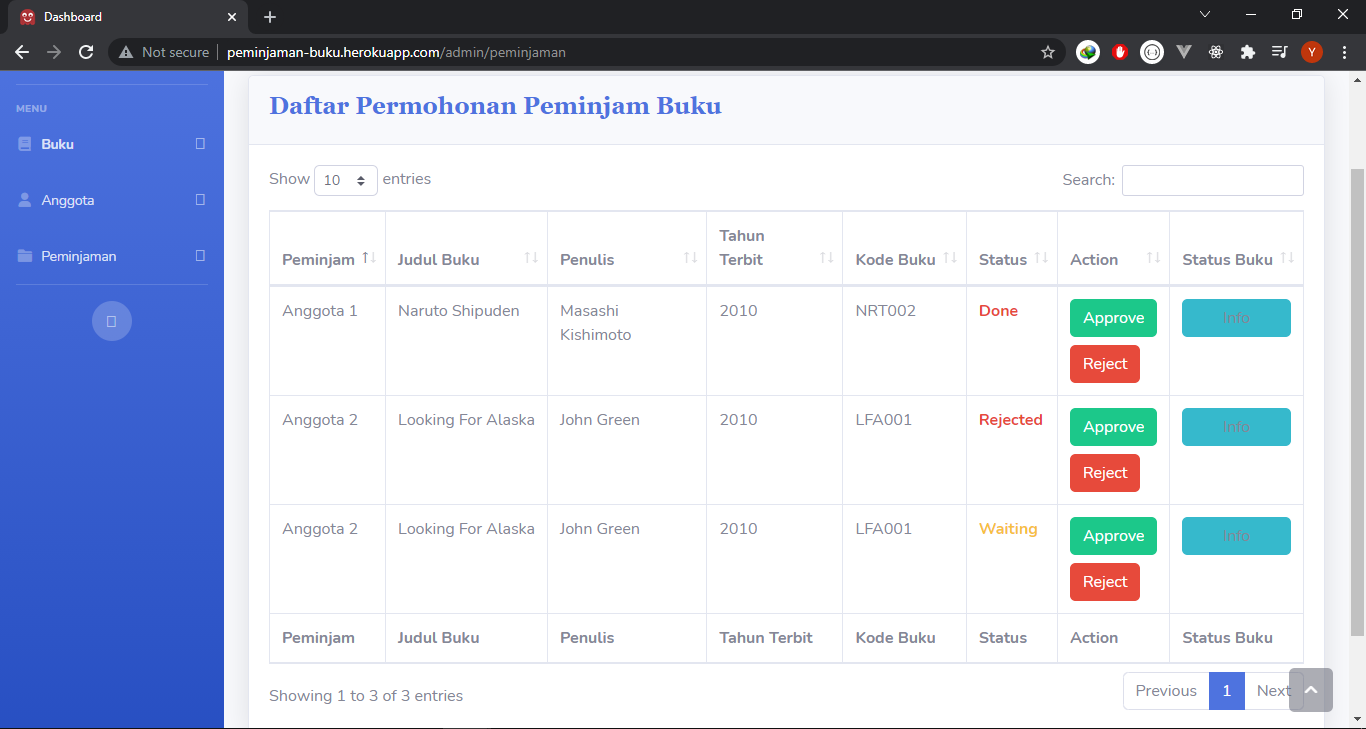Click the circular button below the sidebar menu
Viewport: 1366px width, 729px height.
111,320
